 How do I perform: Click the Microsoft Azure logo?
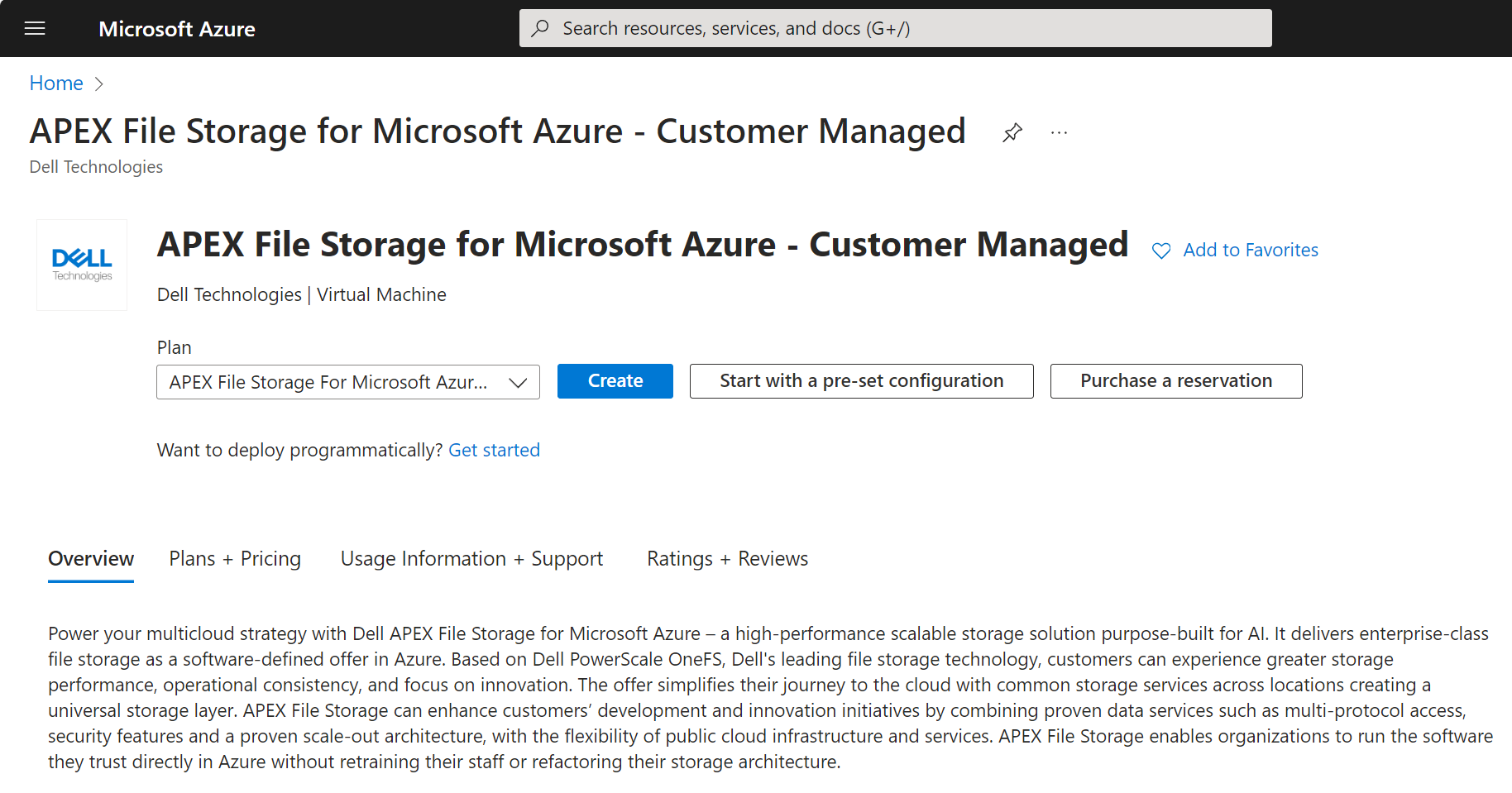[176, 28]
